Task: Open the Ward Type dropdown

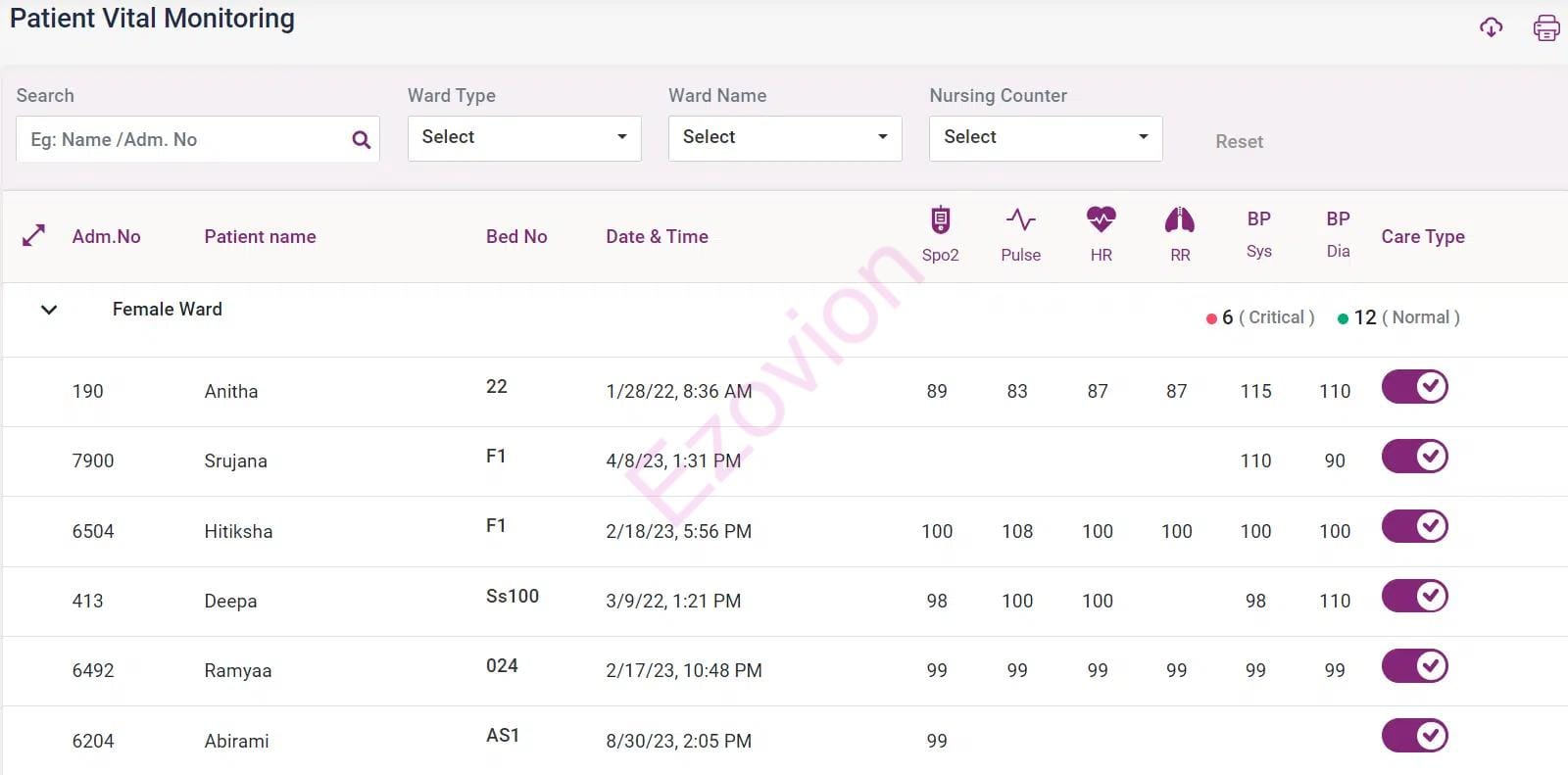Action: pos(524,138)
